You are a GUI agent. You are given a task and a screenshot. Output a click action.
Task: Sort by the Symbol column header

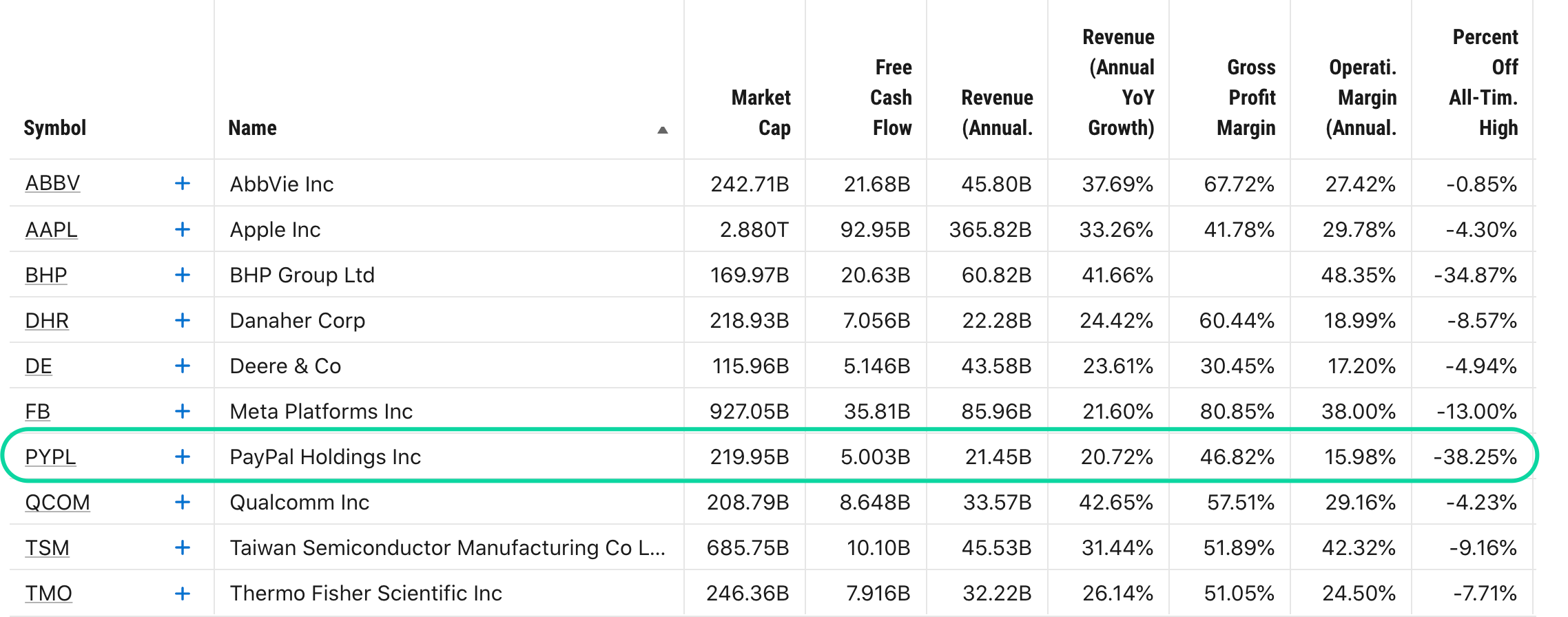pyautogui.click(x=55, y=127)
